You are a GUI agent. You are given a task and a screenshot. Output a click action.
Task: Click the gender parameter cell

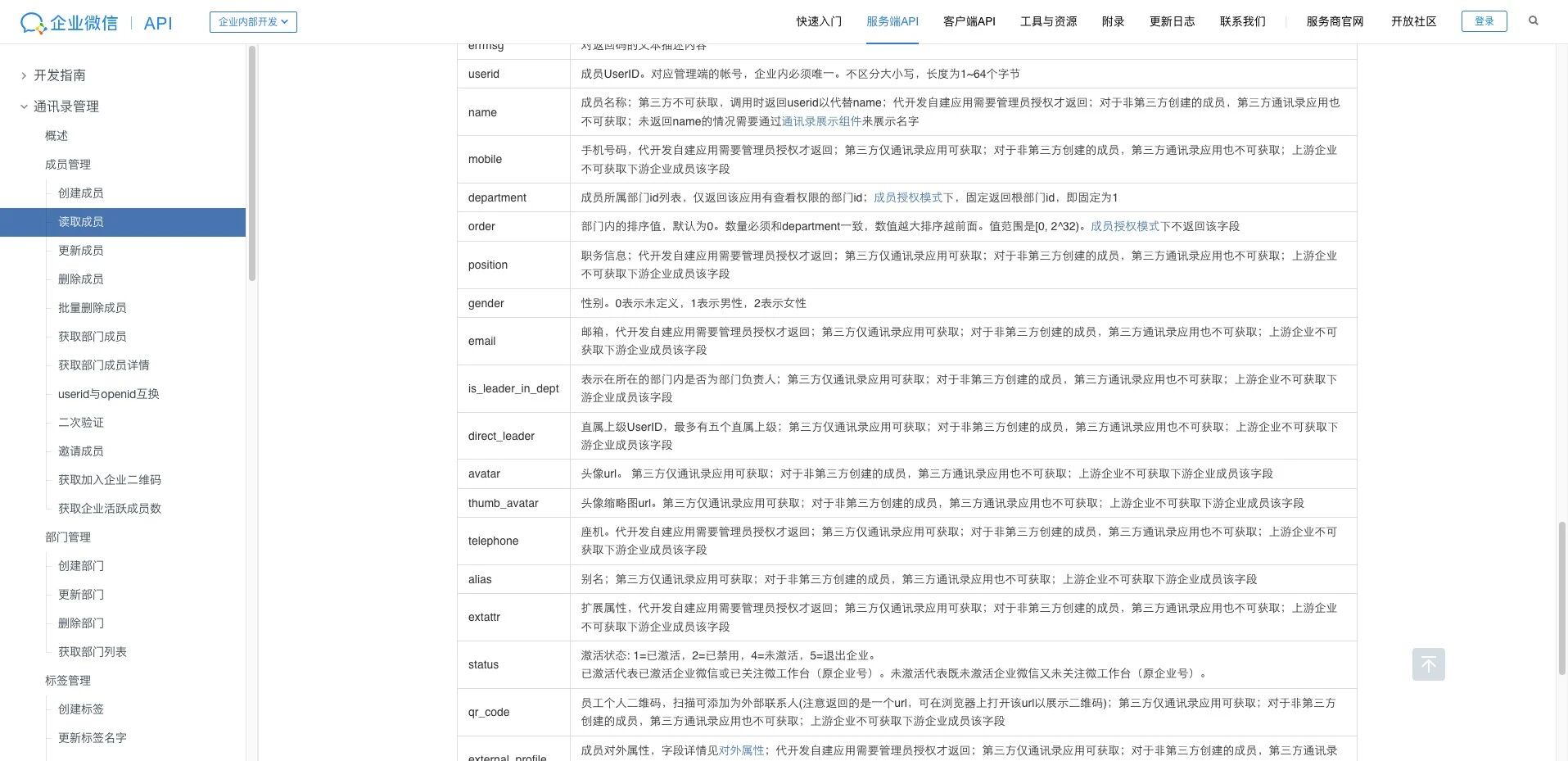513,303
